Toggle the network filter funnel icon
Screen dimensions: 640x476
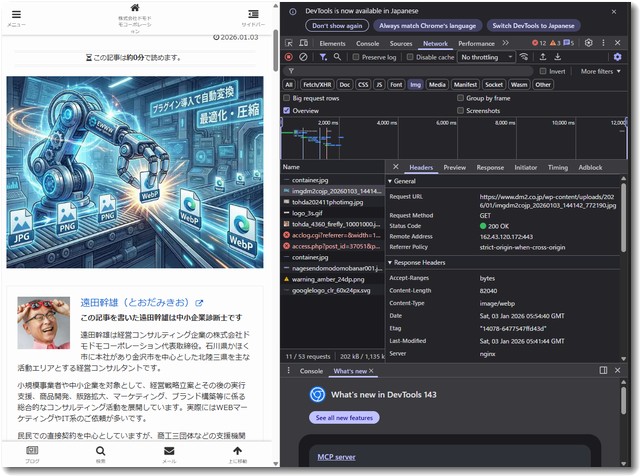323,57
